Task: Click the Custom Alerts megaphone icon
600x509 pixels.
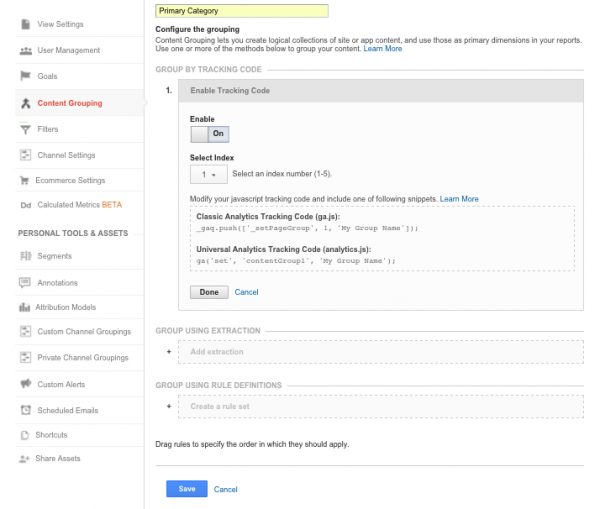Action: click(26, 384)
